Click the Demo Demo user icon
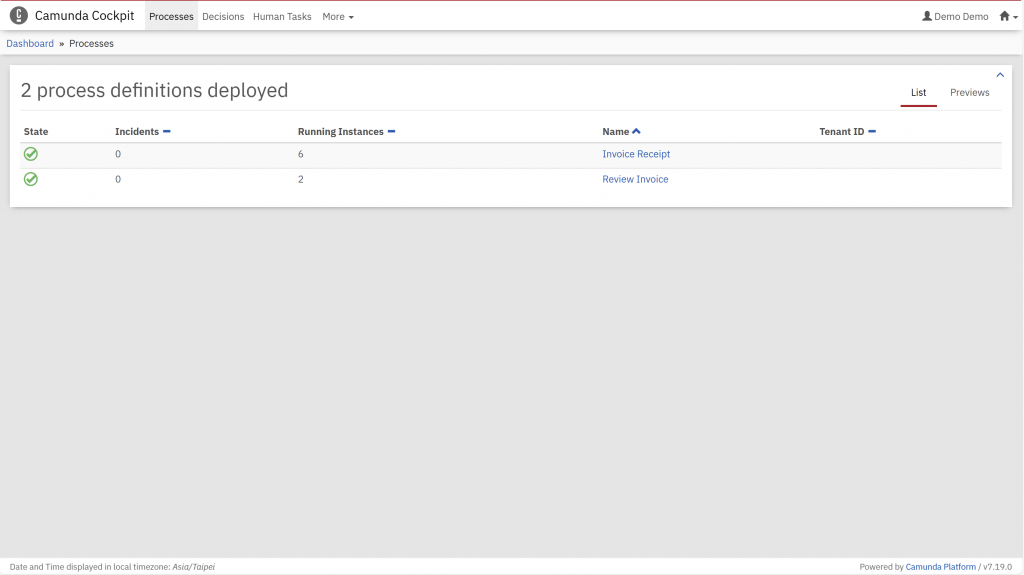Viewport: 1024px width, 575px height. click(927, 16)
